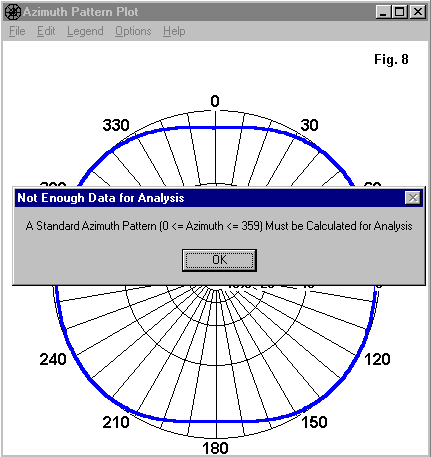Click the Fig. 8 label
The height and width of the screenshot is (457, 431).
(x=391, y=59)
